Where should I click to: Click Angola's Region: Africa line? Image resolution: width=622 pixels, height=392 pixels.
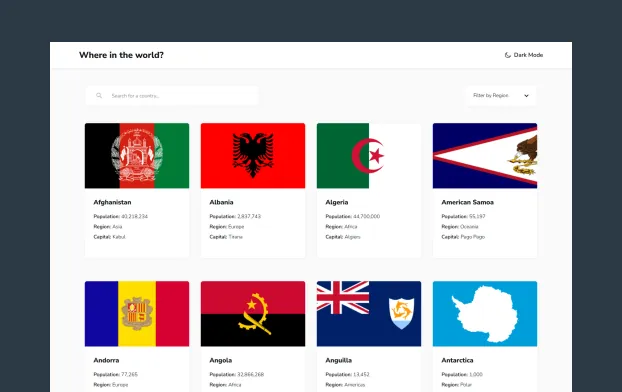tap(225, 385)
